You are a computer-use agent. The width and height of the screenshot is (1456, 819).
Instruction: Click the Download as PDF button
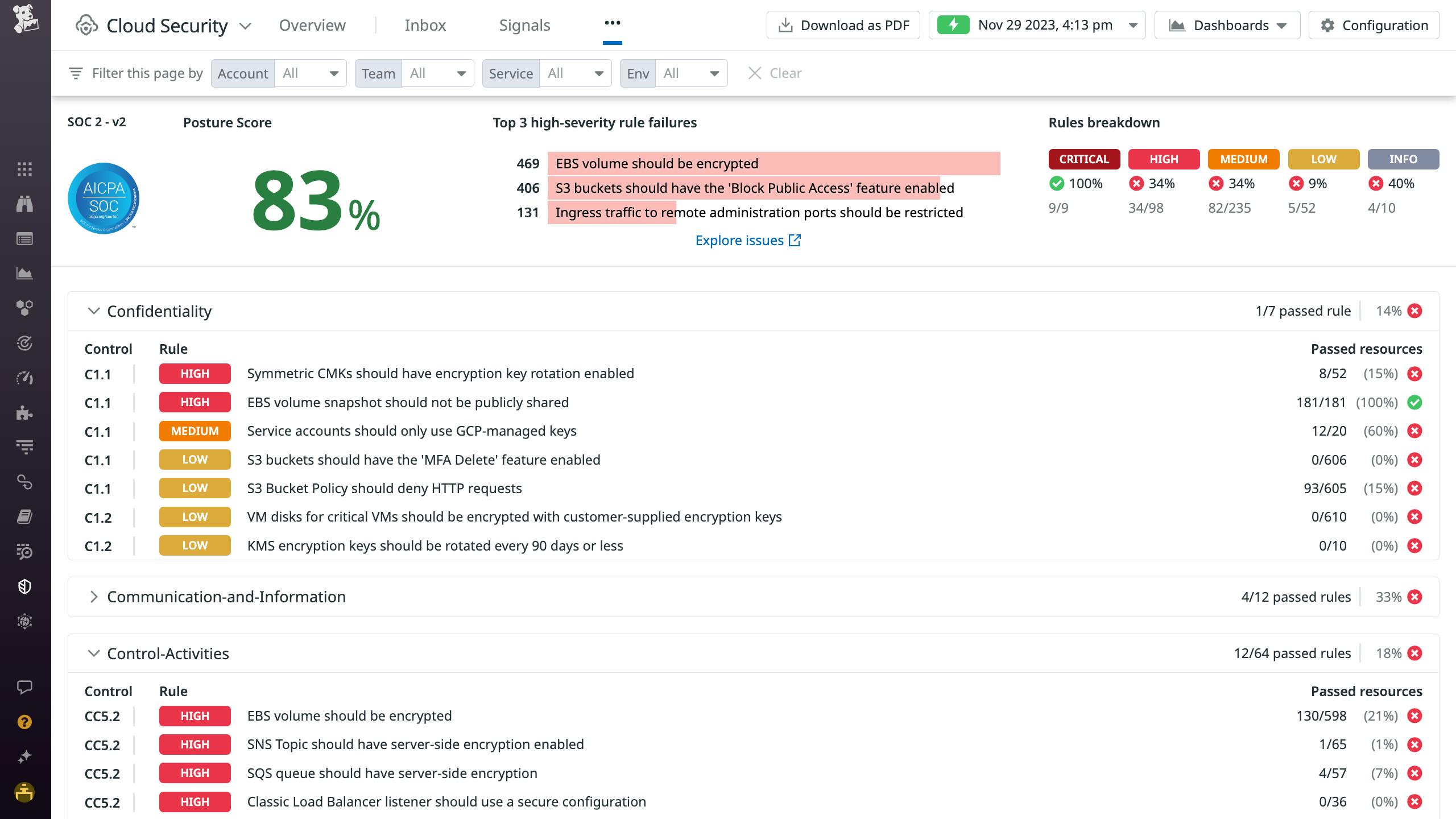point(843,24)
